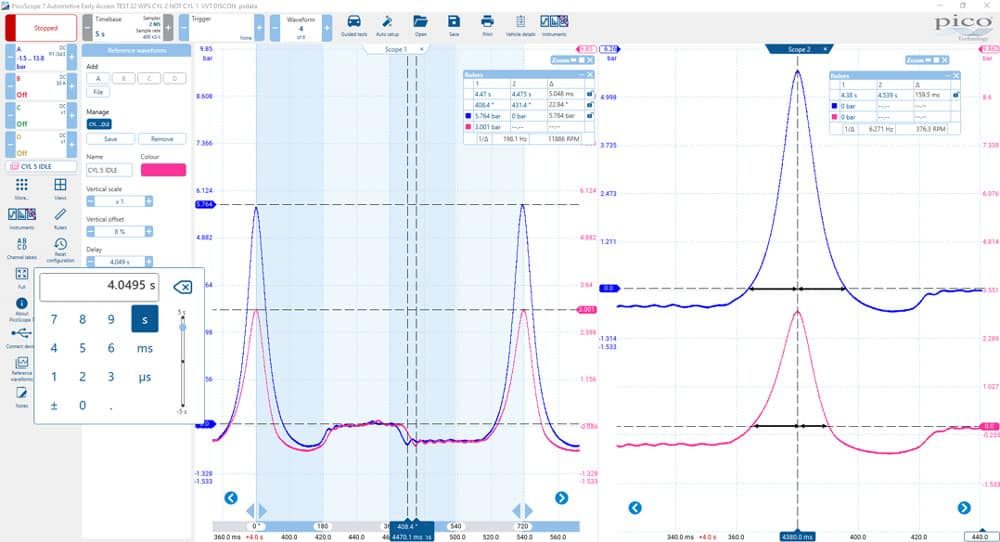The image size is (1000, 542).
Task: Open the Rulers tool in sidebar
Action: pos(60,215)
